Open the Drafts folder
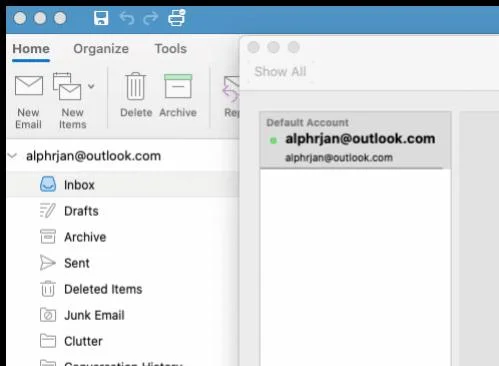 tap(123, 211)
